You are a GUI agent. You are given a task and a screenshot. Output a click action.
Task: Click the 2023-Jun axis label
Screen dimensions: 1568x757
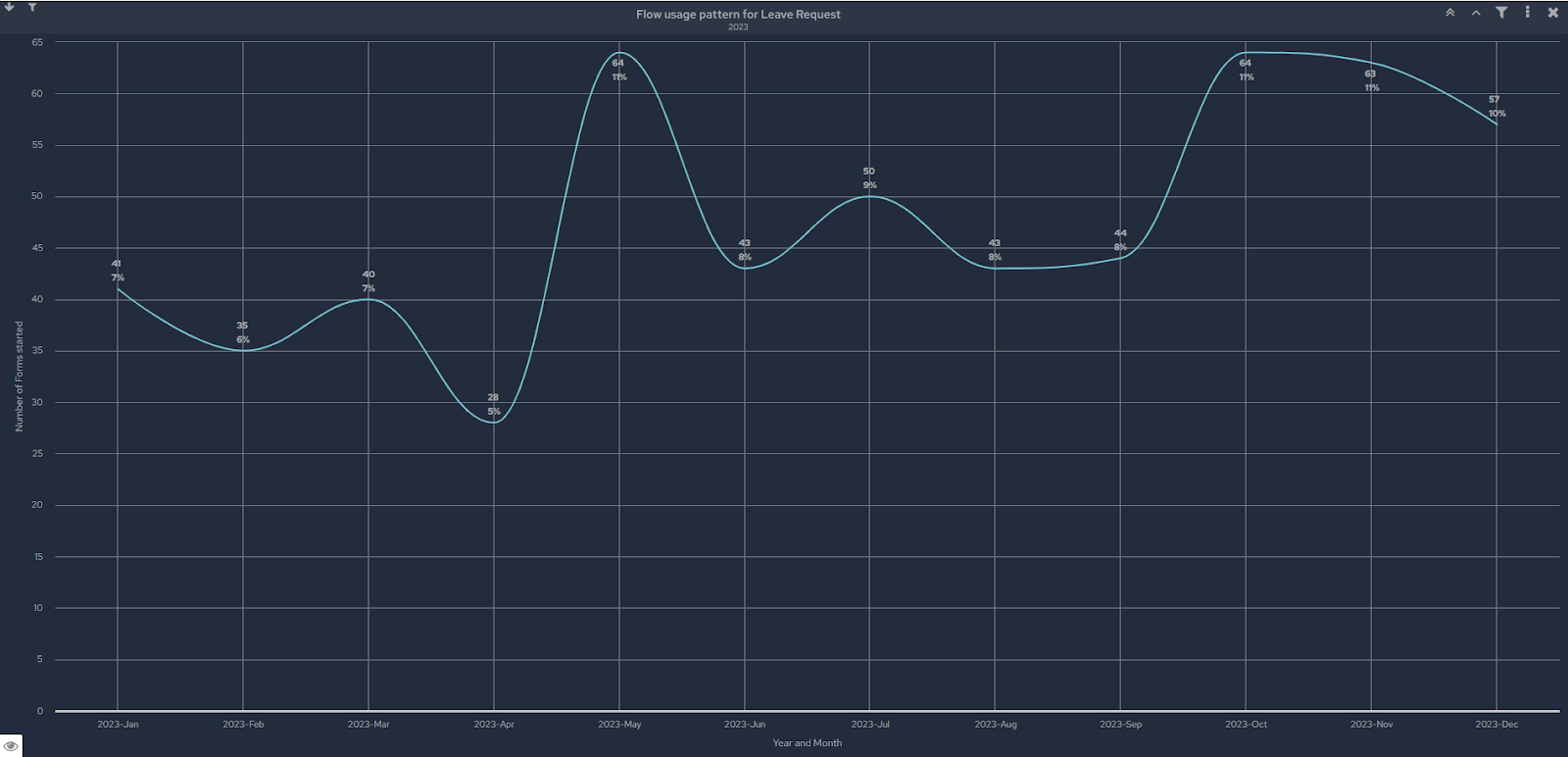[745, 725]
